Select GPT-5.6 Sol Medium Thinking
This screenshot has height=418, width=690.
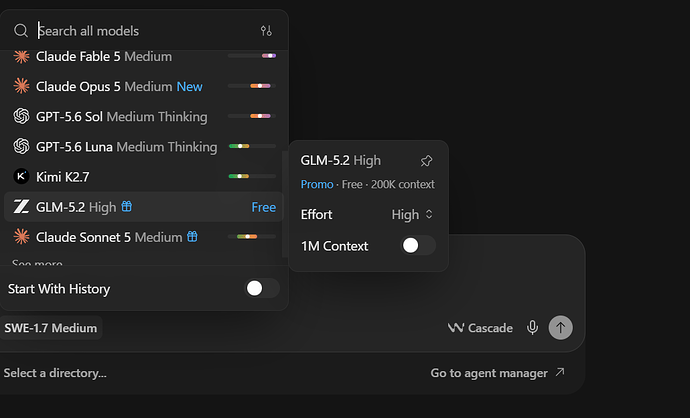tap(144, 117)
